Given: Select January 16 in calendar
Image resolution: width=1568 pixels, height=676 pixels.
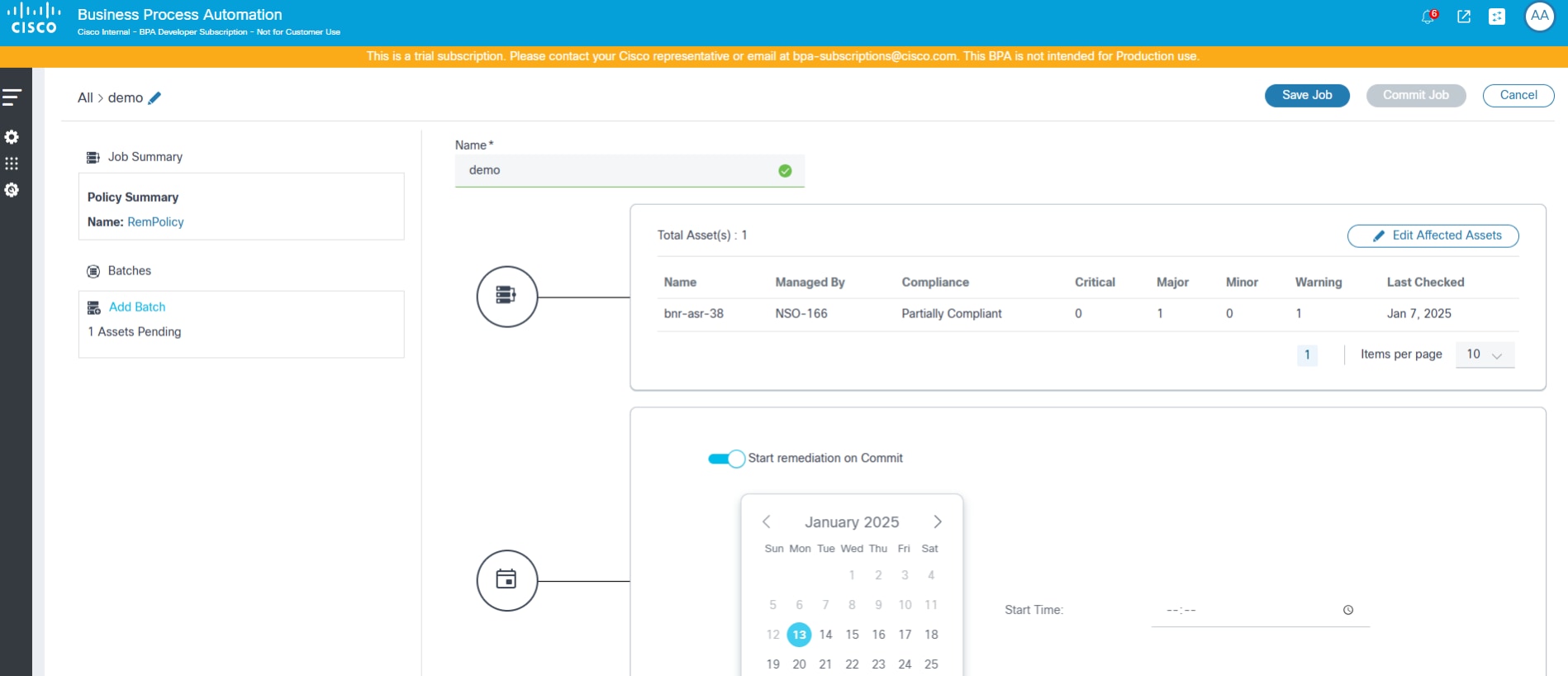Looking at the screenshot, I should click(878, 635).
